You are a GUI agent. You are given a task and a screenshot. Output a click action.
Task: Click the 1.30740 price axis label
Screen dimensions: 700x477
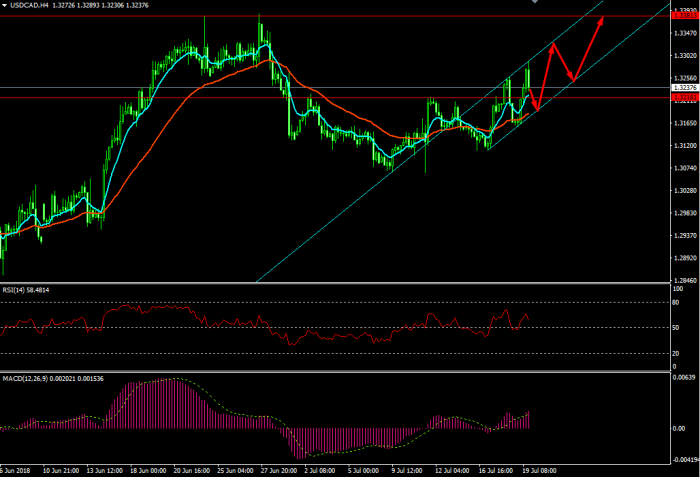pyautogui.click(x=685, y=168)
